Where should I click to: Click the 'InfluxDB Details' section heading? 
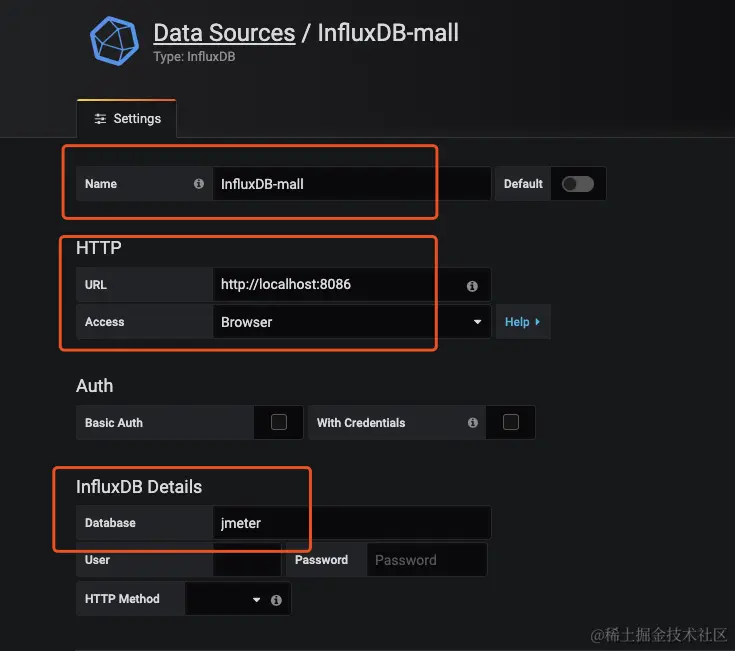point(139,486)
